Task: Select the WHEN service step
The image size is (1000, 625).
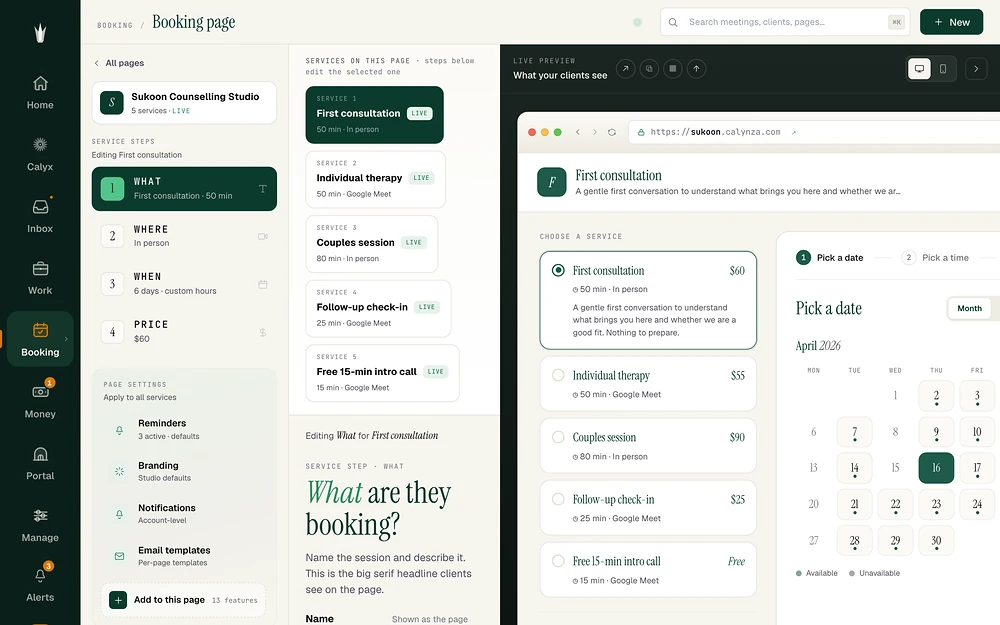Action: click(184, 284)
